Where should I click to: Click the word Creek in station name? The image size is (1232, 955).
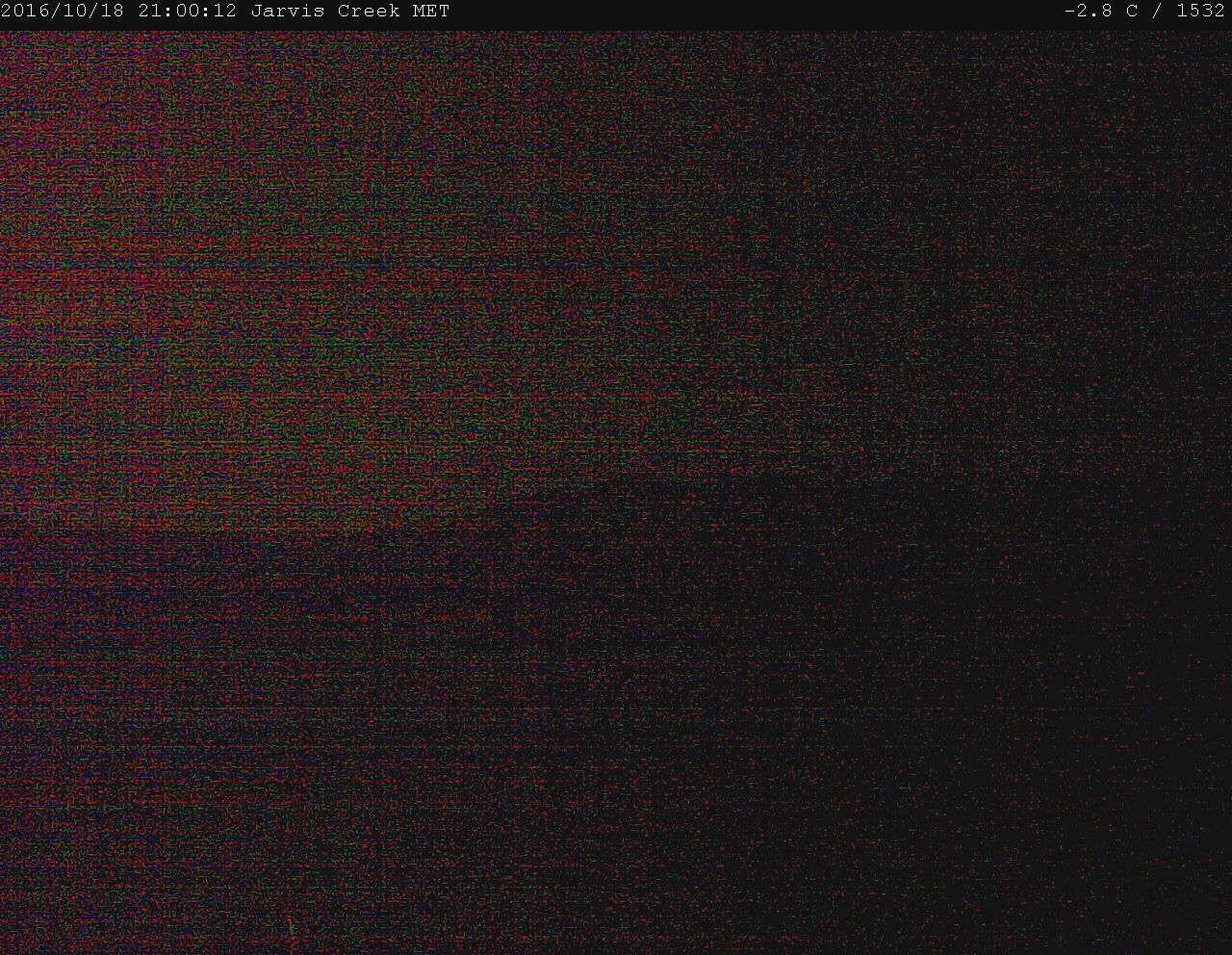coord(369,12)
